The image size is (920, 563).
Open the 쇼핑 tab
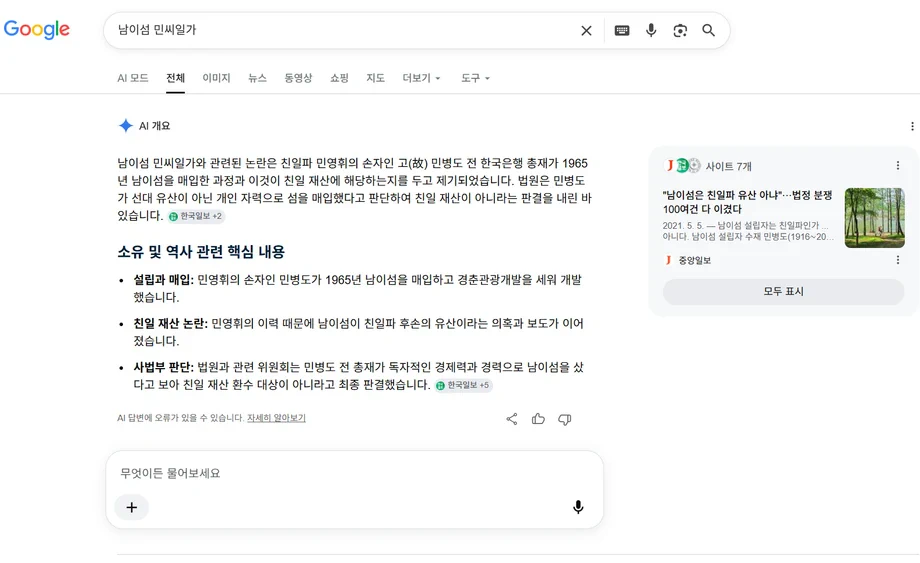pos(339,78)
